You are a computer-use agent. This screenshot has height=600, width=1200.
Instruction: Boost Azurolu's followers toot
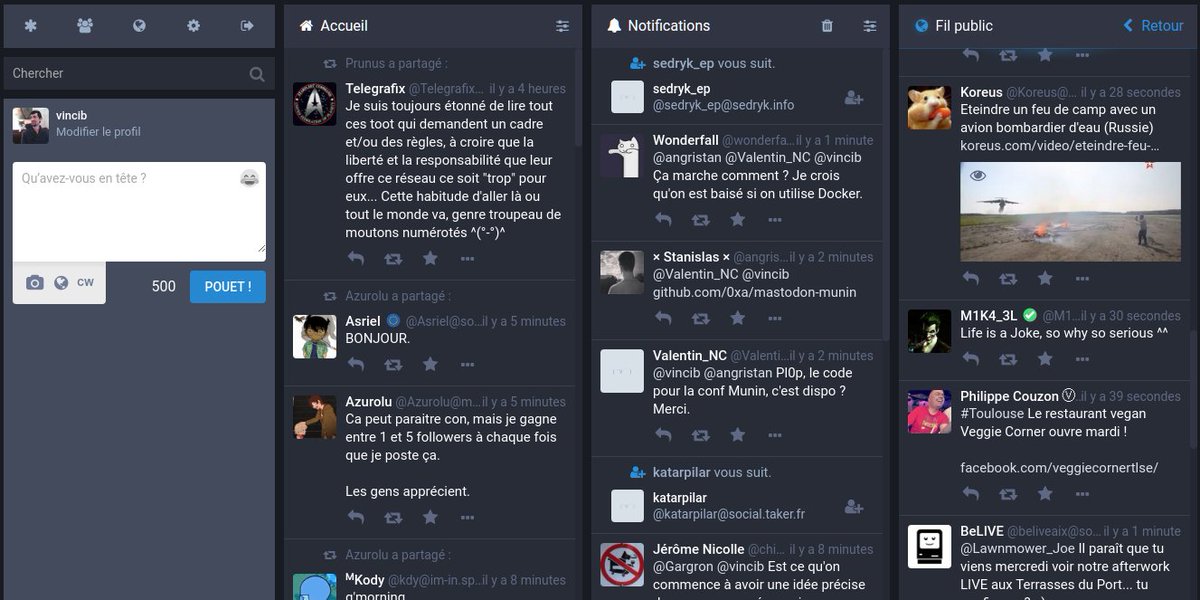[394, 517]
